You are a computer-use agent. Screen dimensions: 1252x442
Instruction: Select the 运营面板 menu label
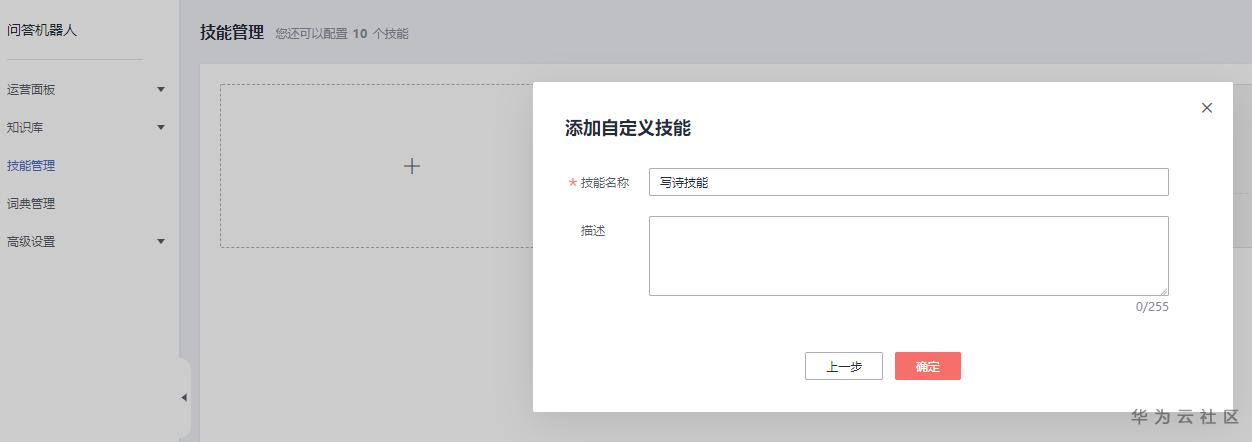[31, 90]
